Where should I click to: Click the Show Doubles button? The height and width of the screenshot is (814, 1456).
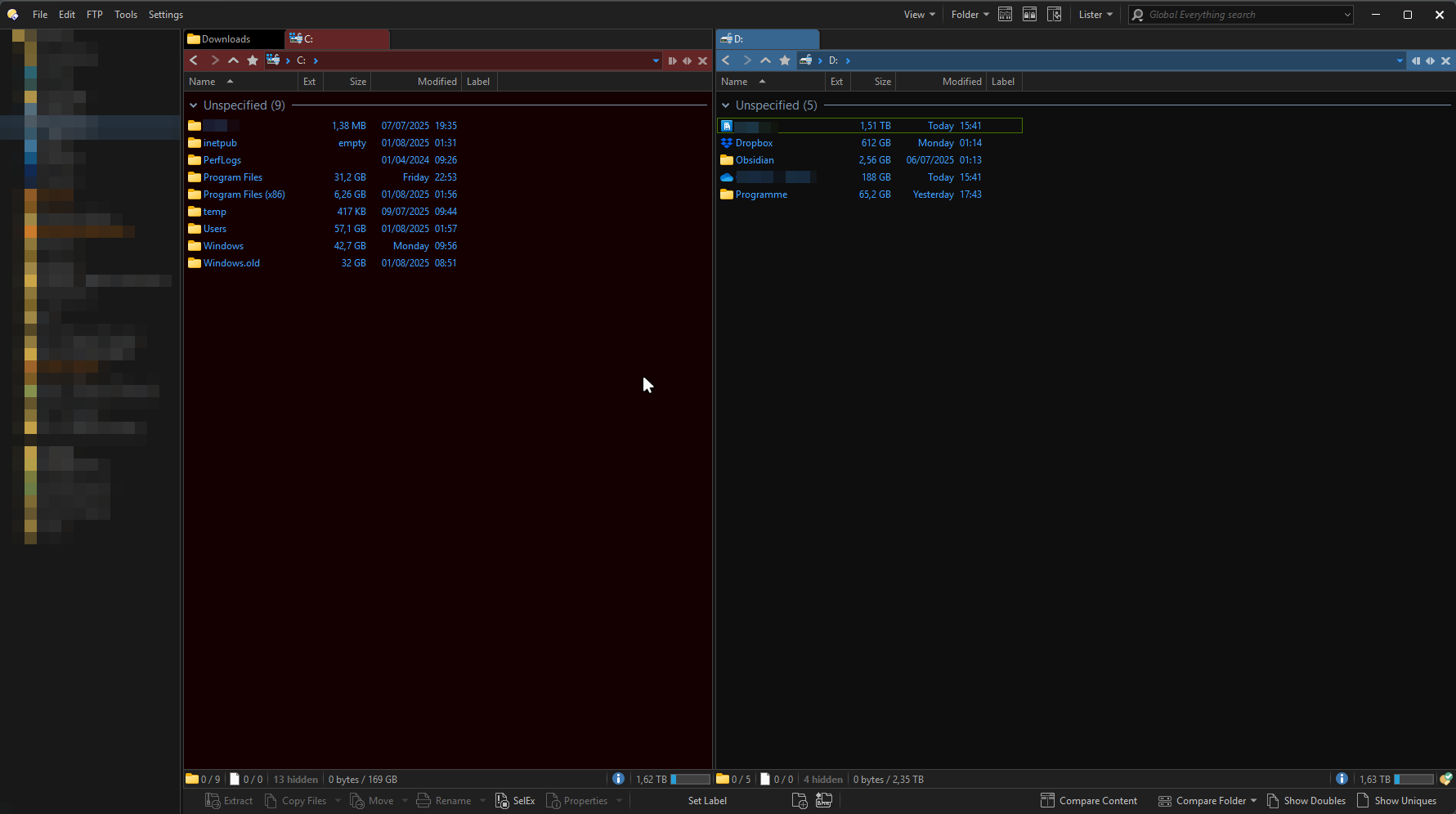click(x=1306, y=801)
